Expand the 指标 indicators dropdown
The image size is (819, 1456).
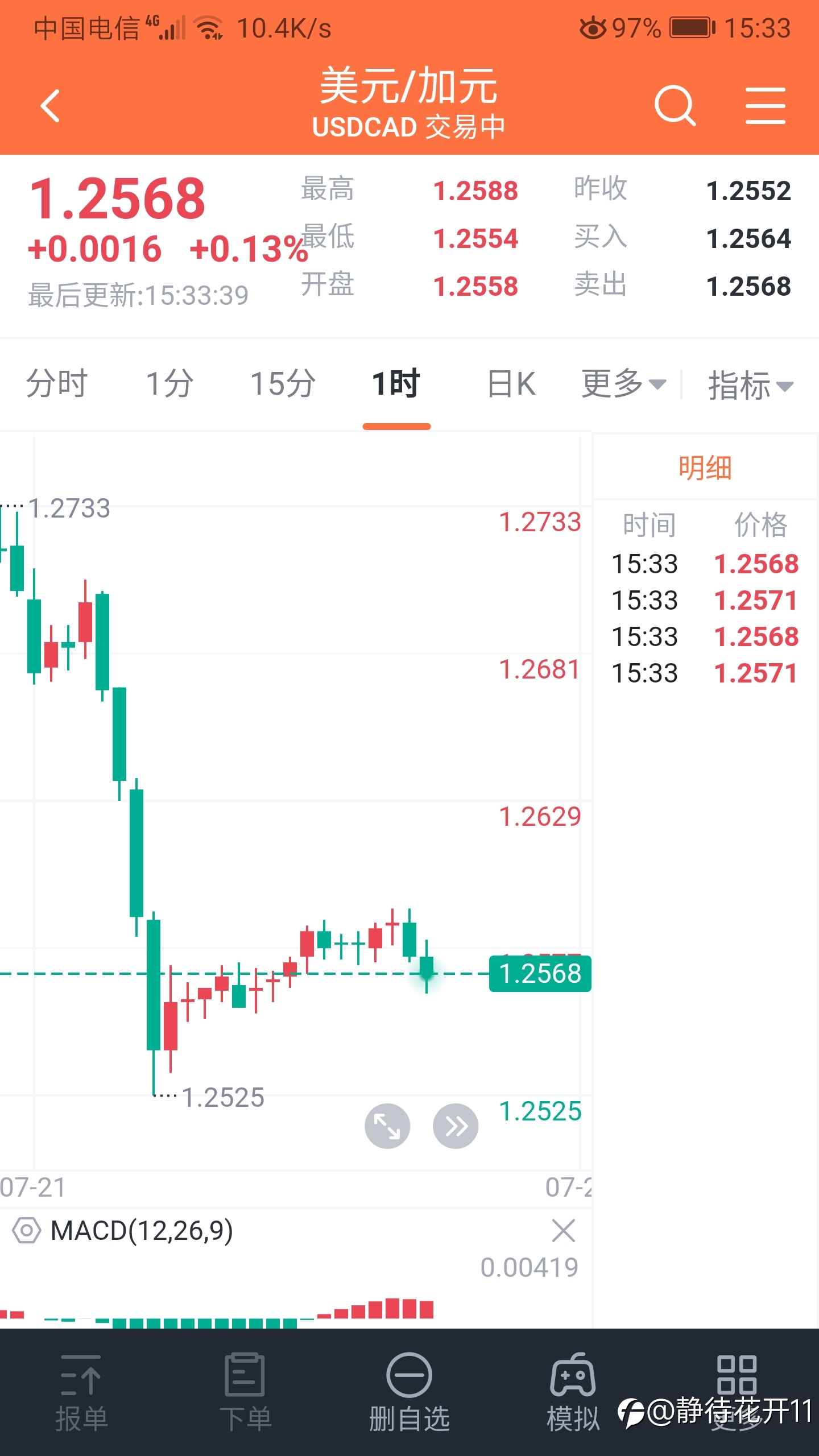751,385
